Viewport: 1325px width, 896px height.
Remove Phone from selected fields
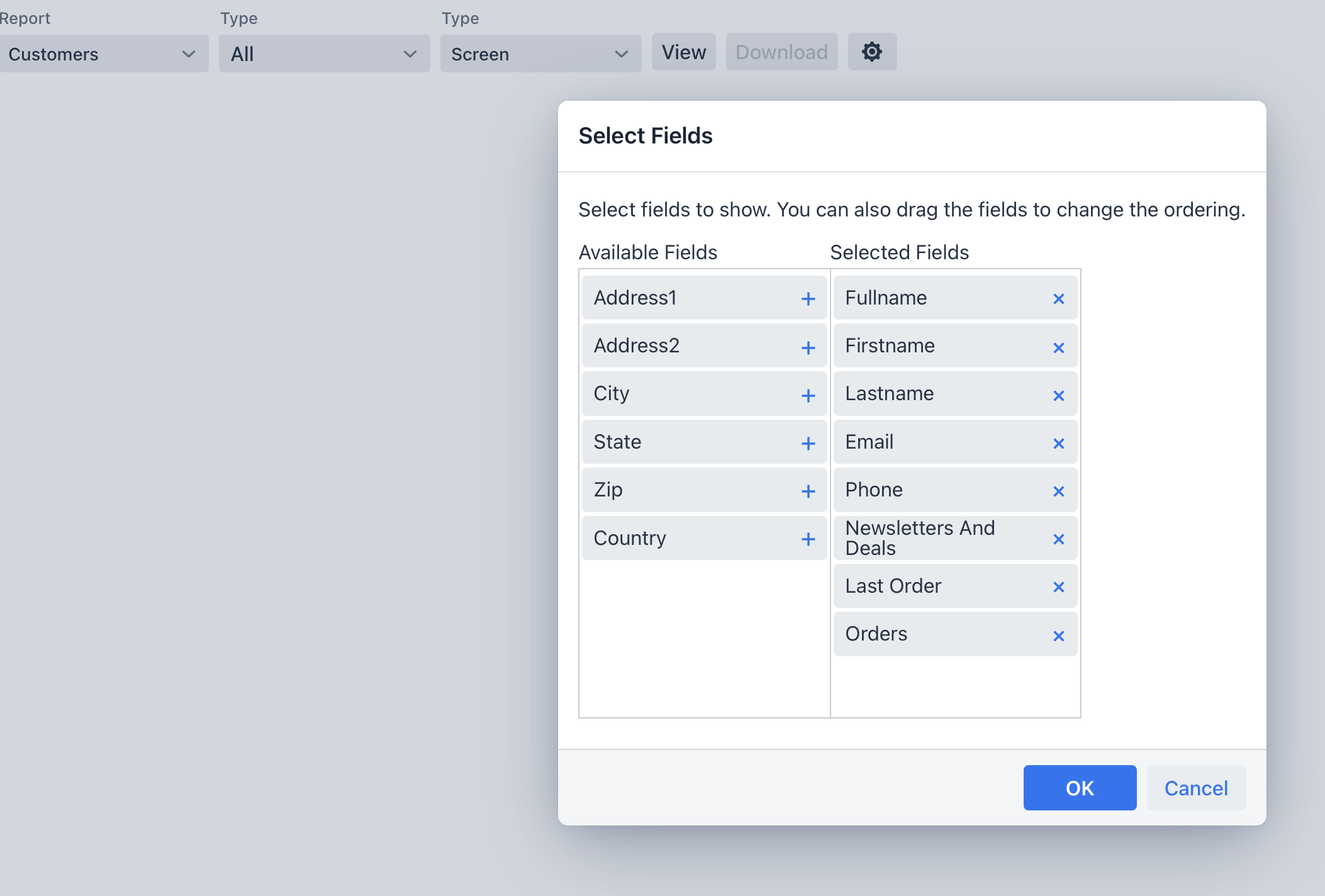point(1058,491)
